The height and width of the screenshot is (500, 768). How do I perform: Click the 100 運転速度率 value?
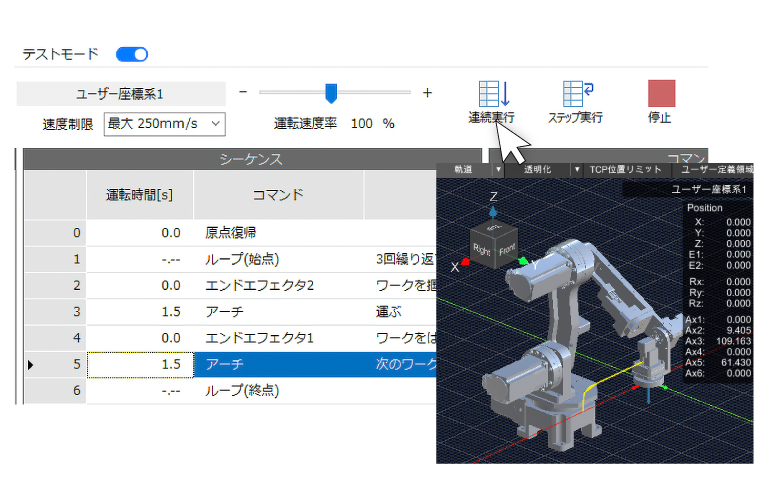[362, 123]
